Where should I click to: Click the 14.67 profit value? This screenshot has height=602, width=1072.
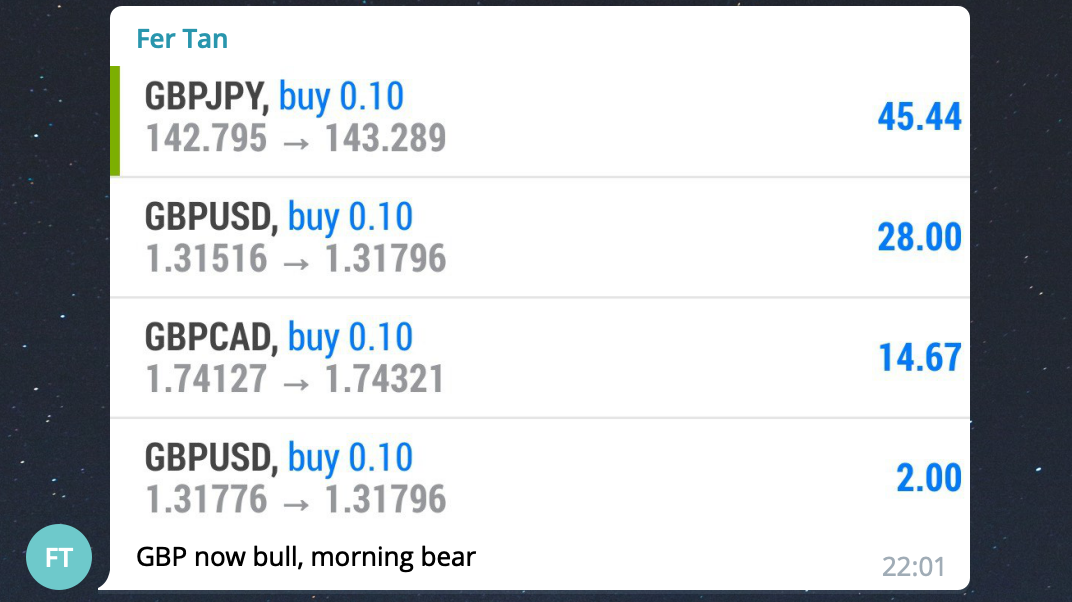920,357
